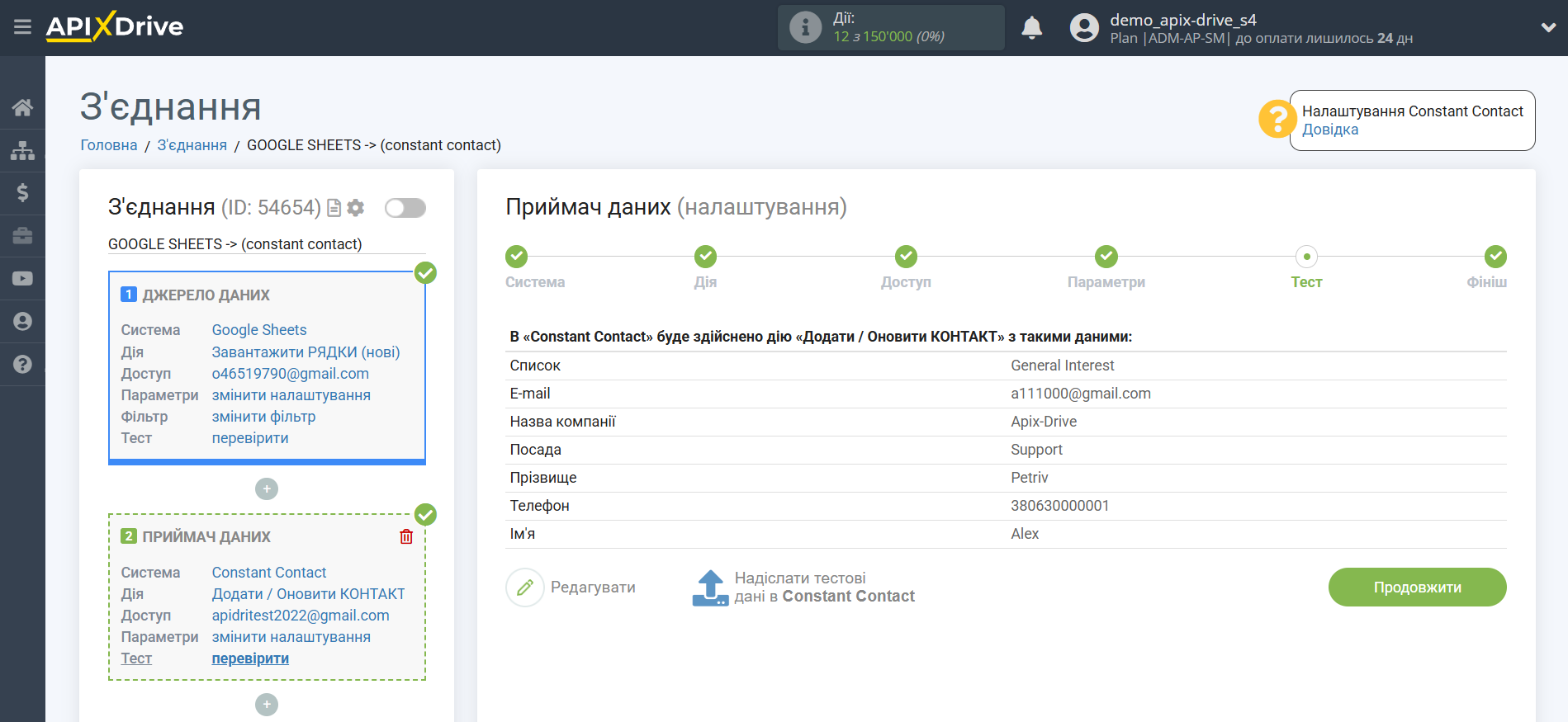The height and width of the screenshot is (722, 1568).
Task: Open the video tutorials sidebar icon
Action: tap(22, 279)
